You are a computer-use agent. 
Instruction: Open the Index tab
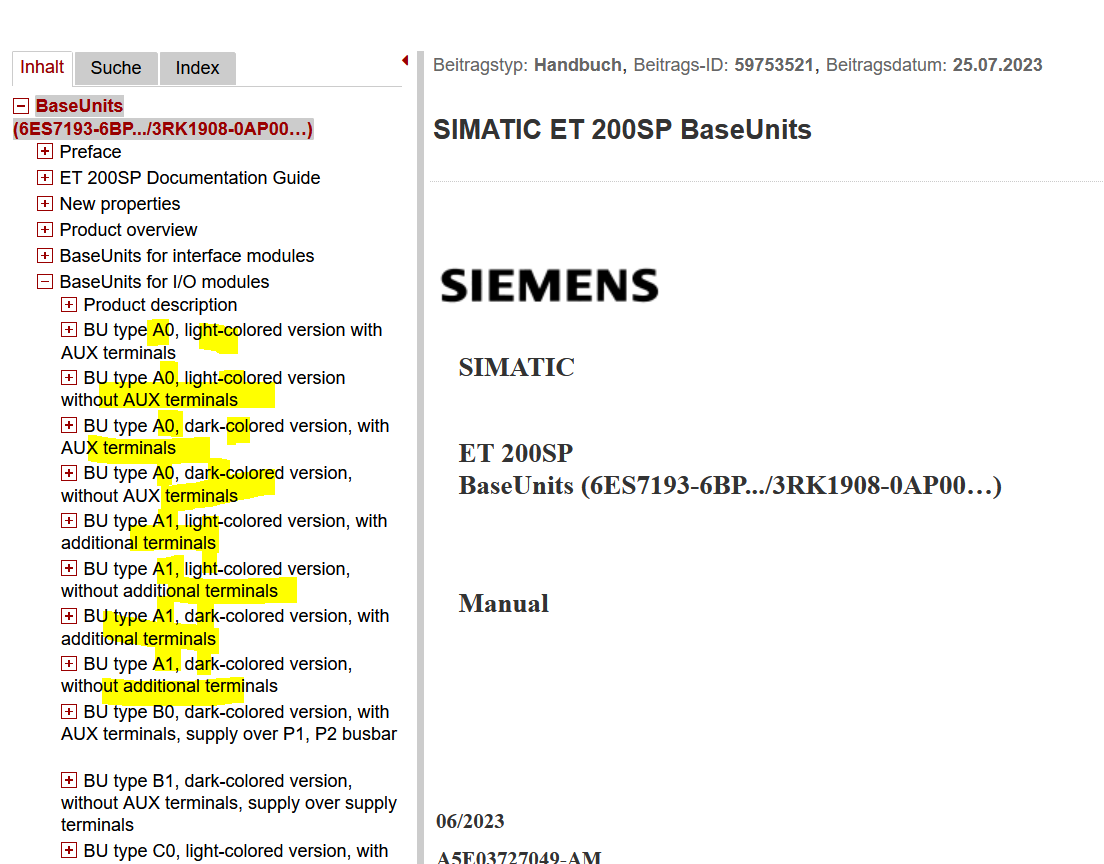pyautogui.click(x=197, y=68)
